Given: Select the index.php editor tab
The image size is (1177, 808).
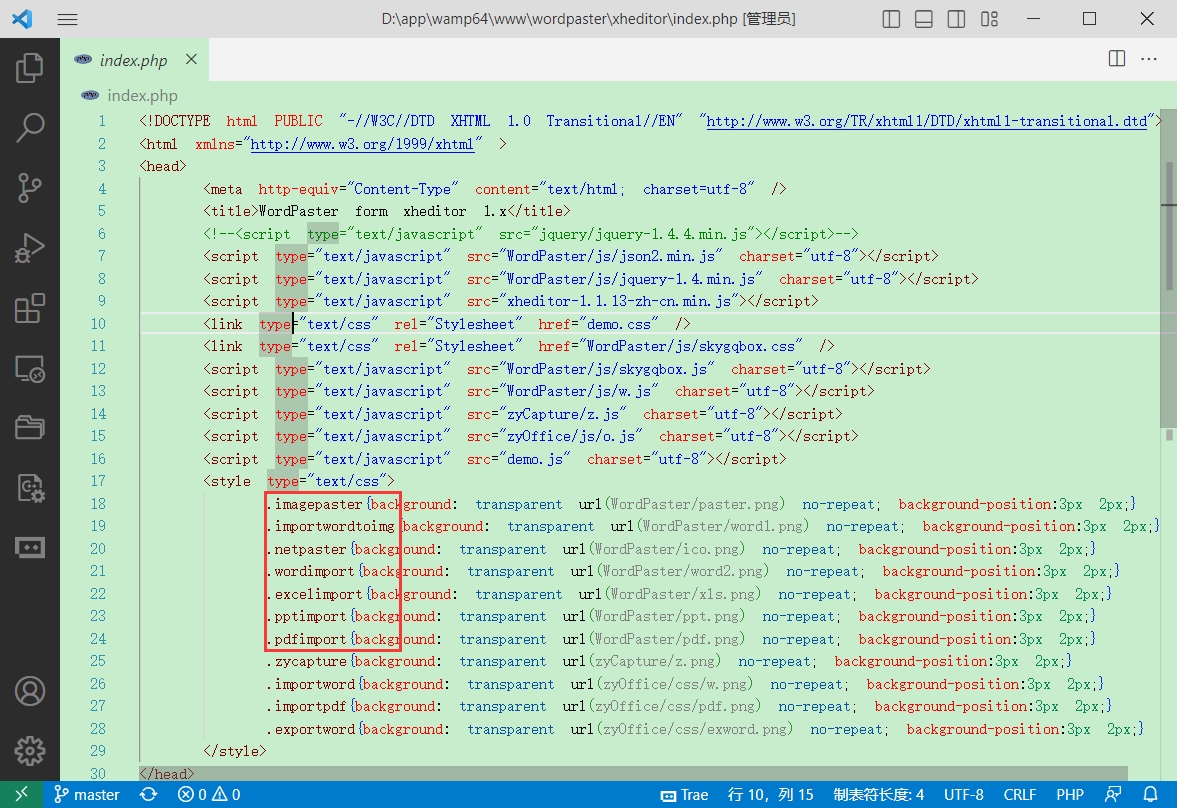Looking at the screenshot, I should click(133, 61).
